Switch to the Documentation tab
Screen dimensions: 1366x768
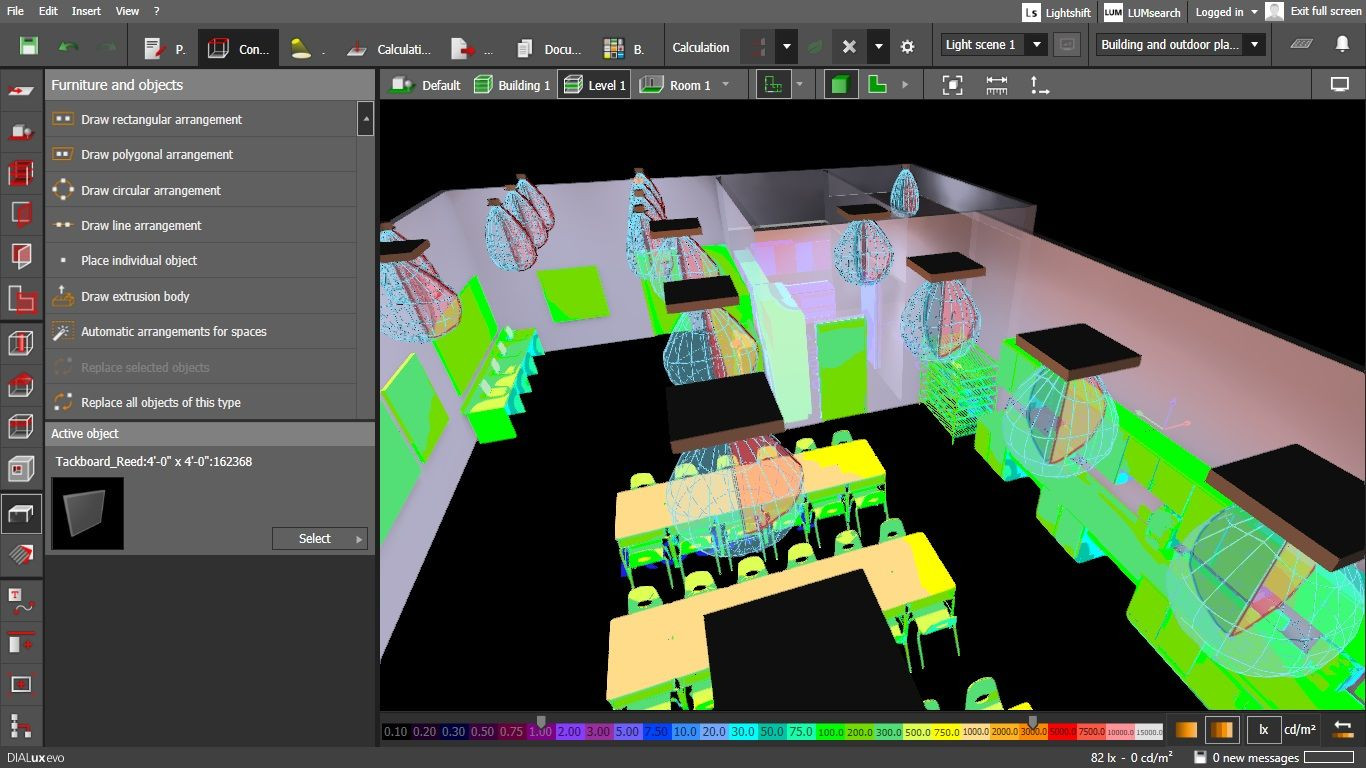click(549, 48)
